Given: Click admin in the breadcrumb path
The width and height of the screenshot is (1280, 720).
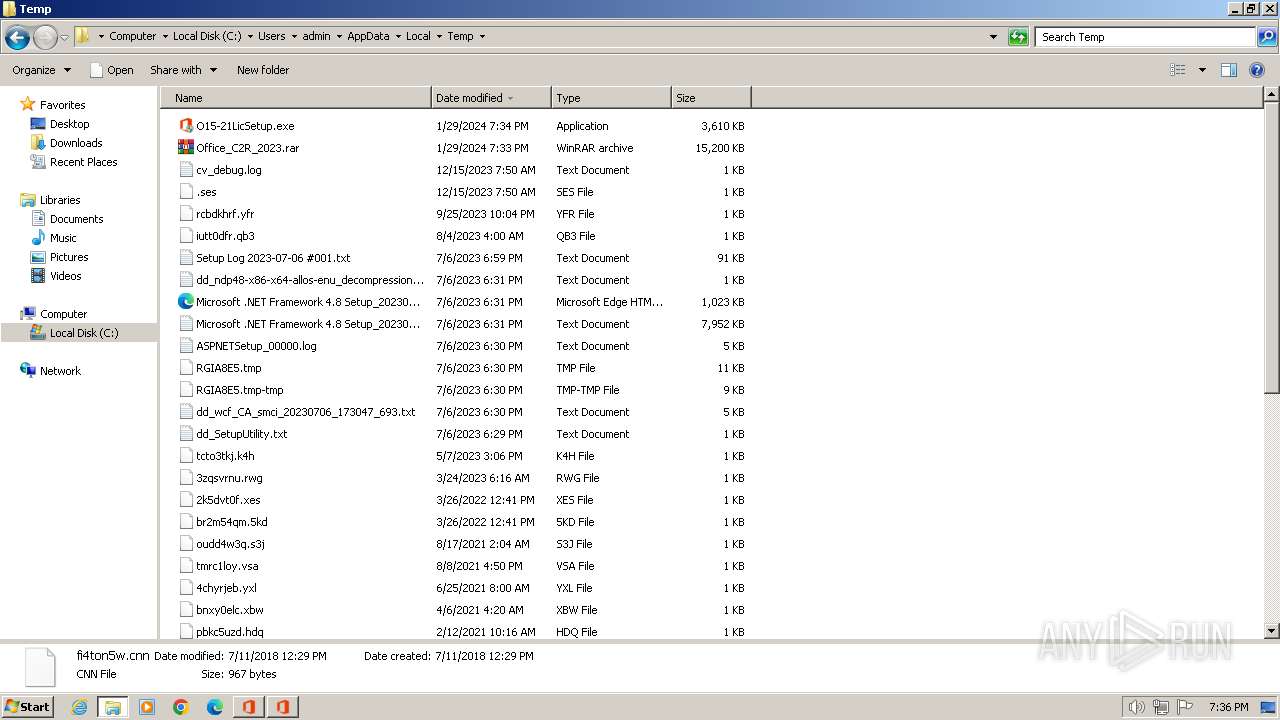Looking at the screenshot, I should click(x=316, y=36).
